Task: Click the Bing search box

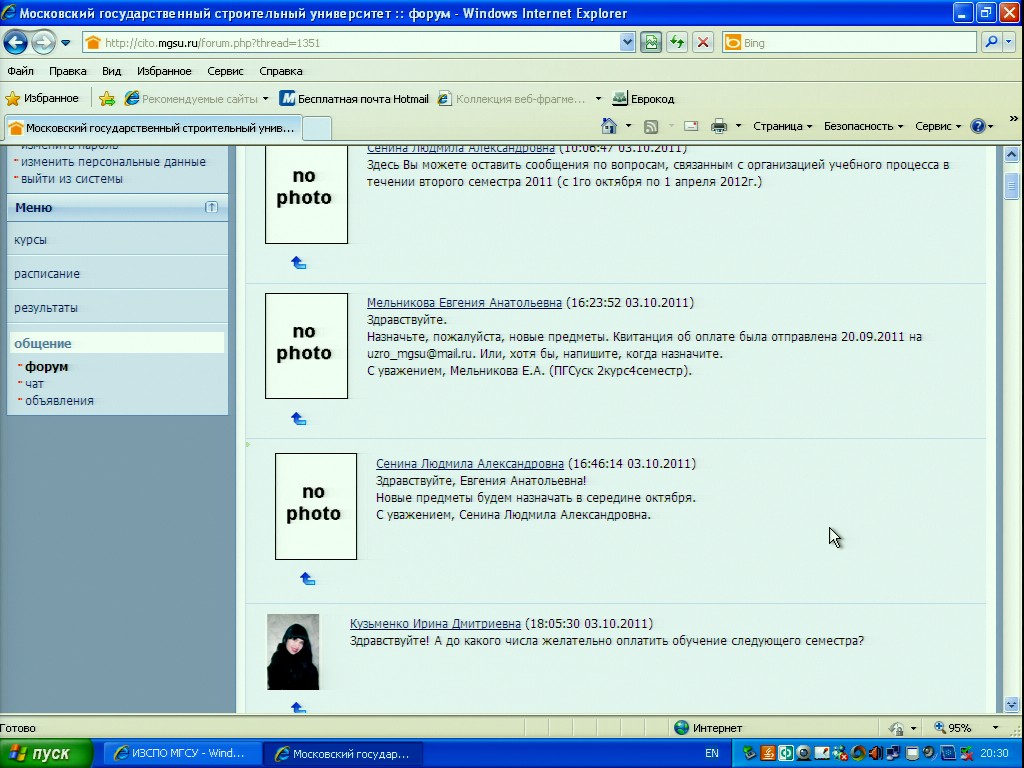Action: (850, 43)
